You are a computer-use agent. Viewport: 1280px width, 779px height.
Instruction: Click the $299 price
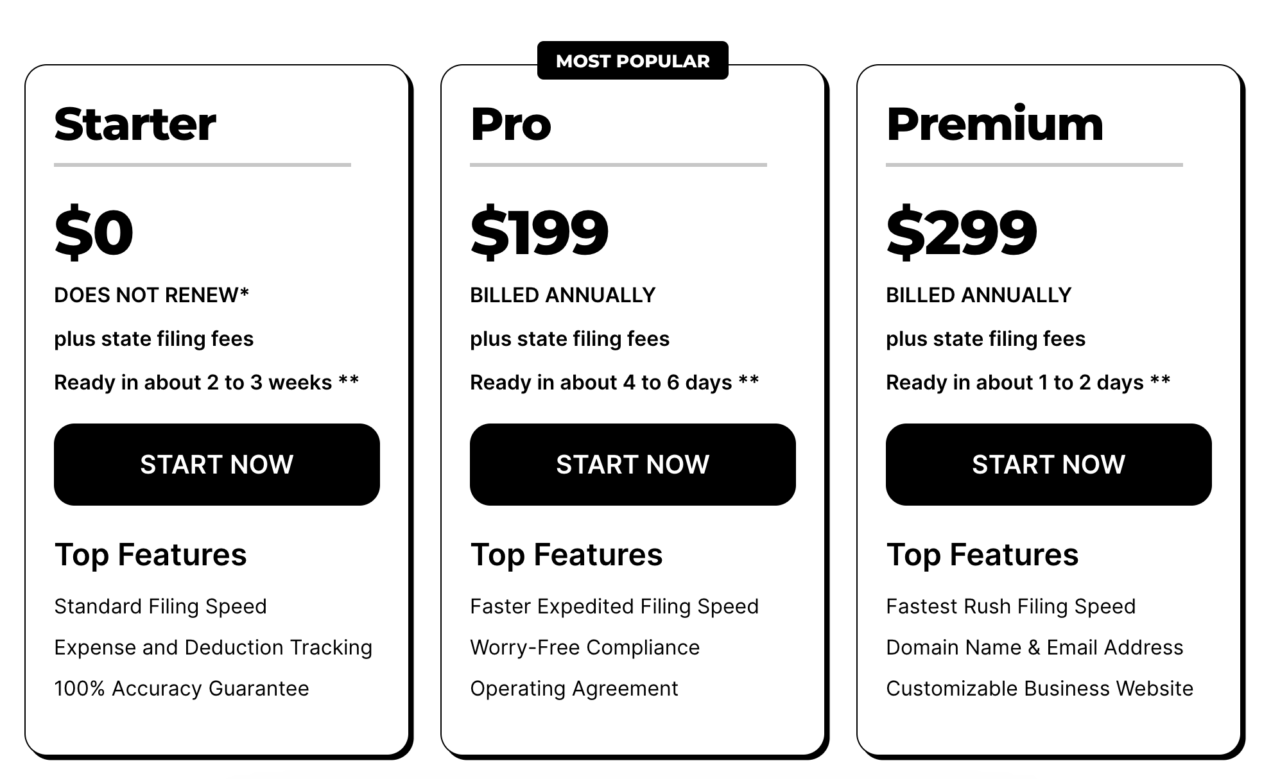[962, 232]
